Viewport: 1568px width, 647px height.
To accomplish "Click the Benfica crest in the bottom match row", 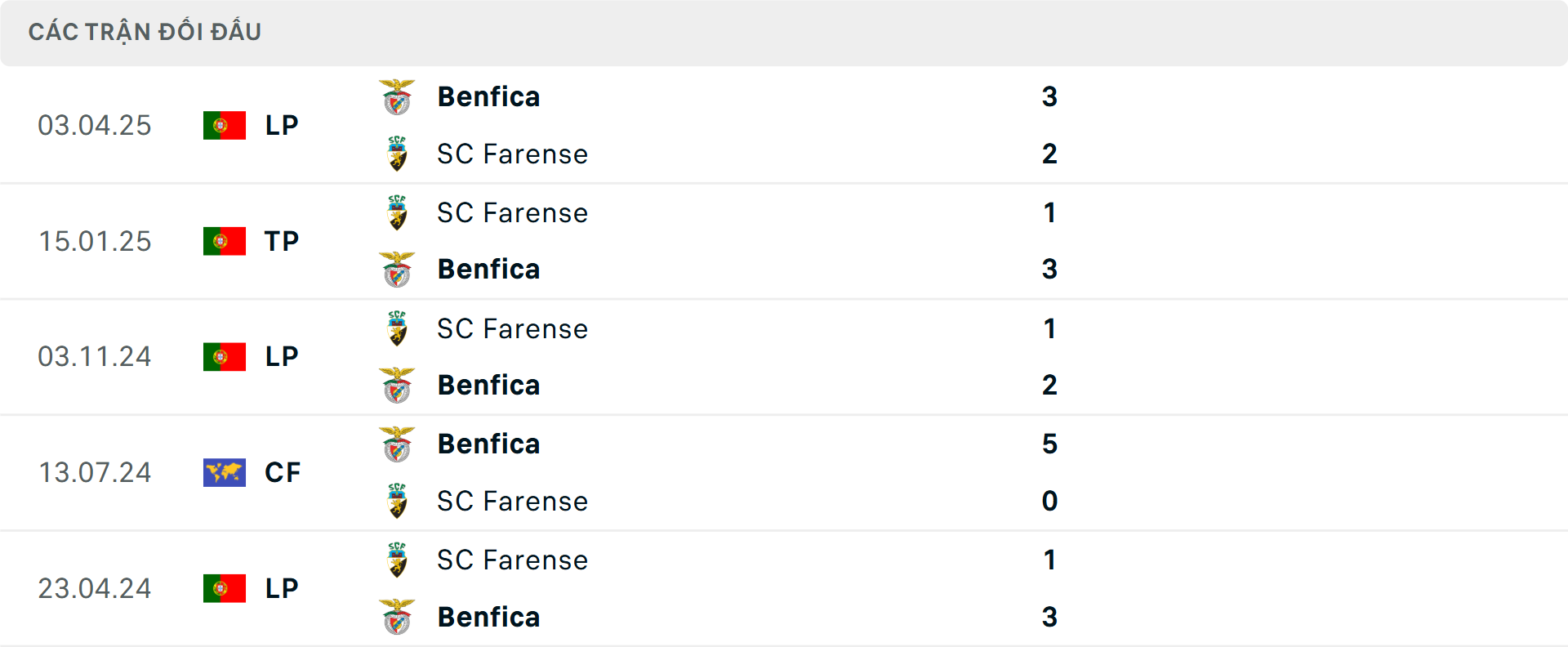I will [398, 617].
